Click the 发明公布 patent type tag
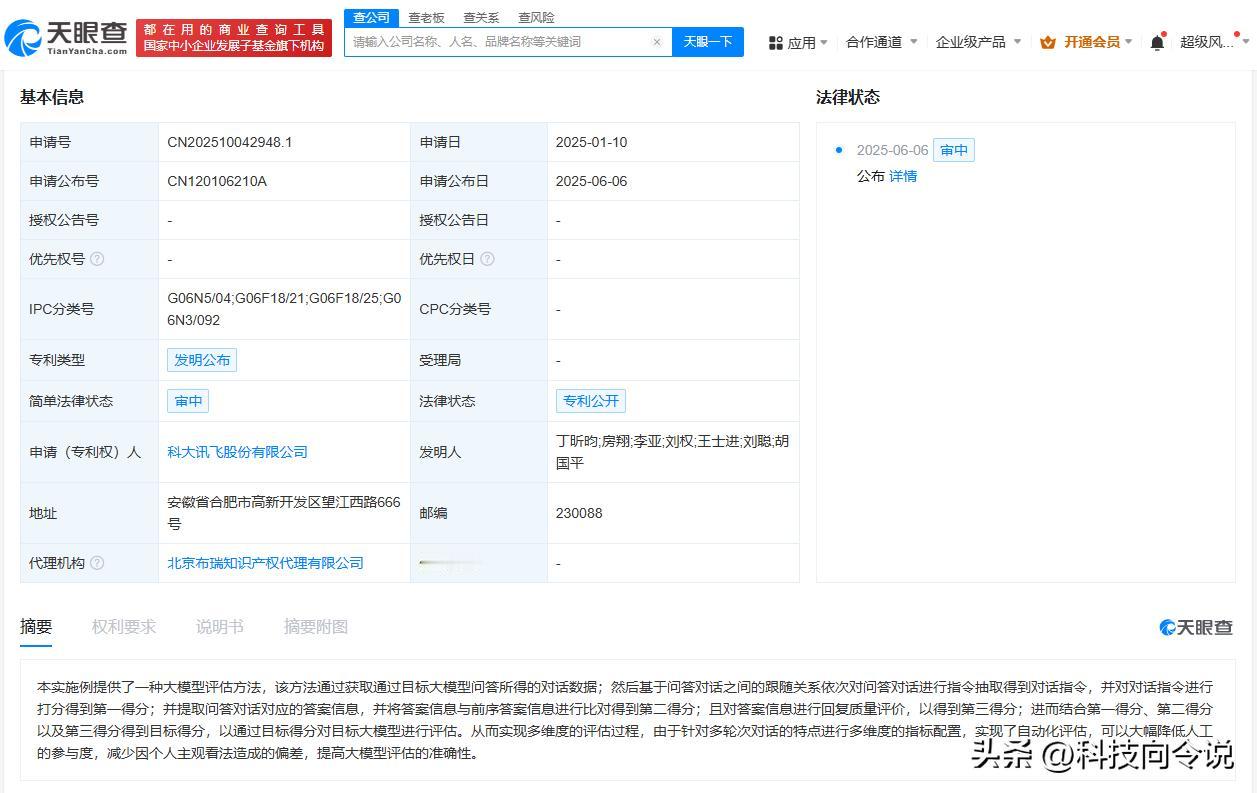Screen dimensions: 1257x793 (x=202, y=360)
